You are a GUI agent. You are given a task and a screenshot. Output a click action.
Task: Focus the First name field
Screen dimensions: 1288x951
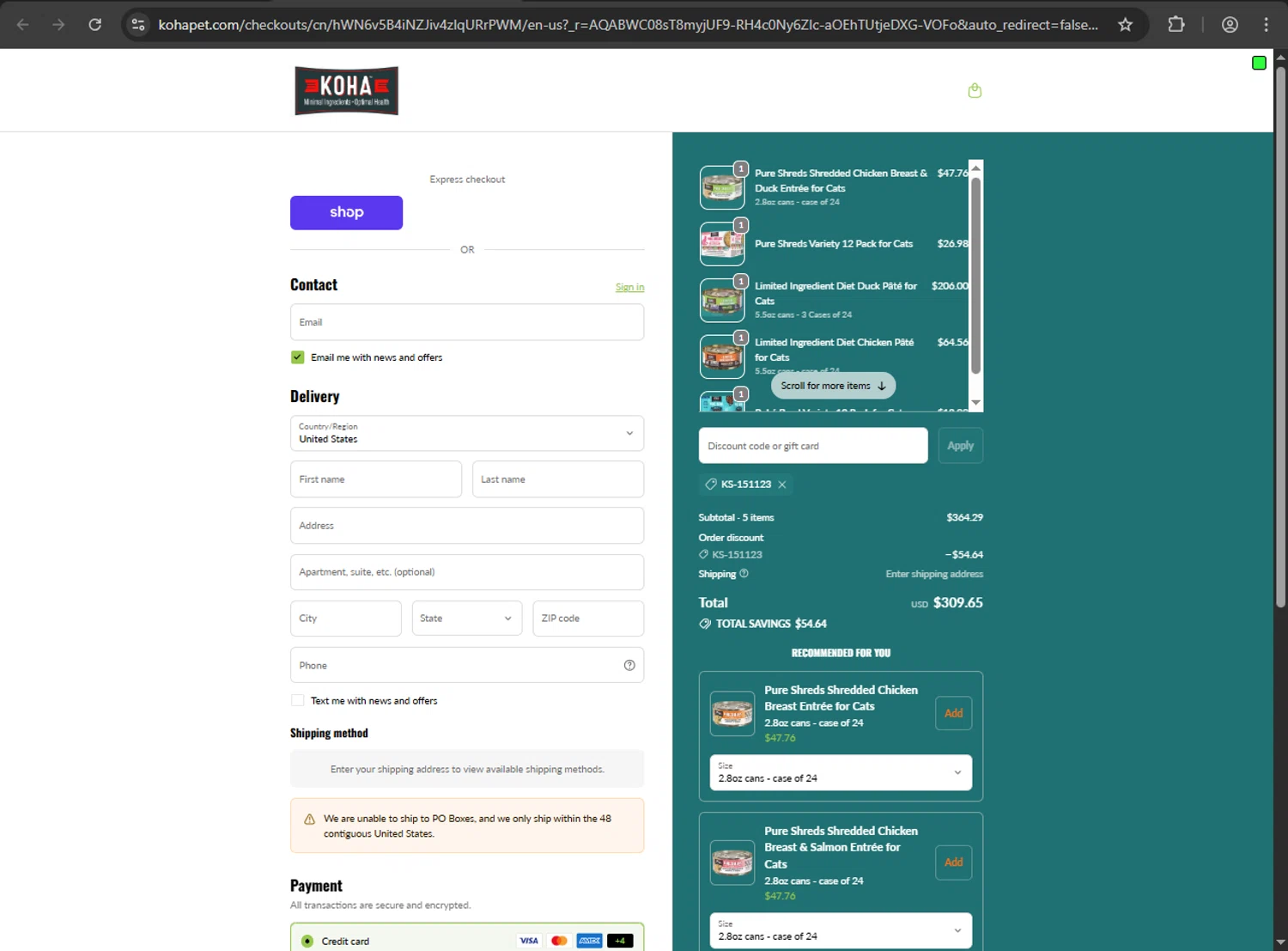(376, 479)
